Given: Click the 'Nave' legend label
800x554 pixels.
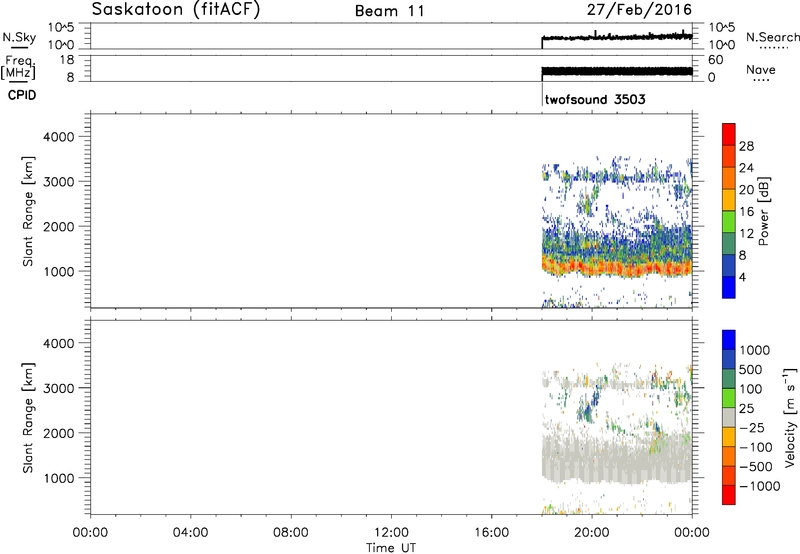Looking at the screenshot, I should click(x=761, y=69).
